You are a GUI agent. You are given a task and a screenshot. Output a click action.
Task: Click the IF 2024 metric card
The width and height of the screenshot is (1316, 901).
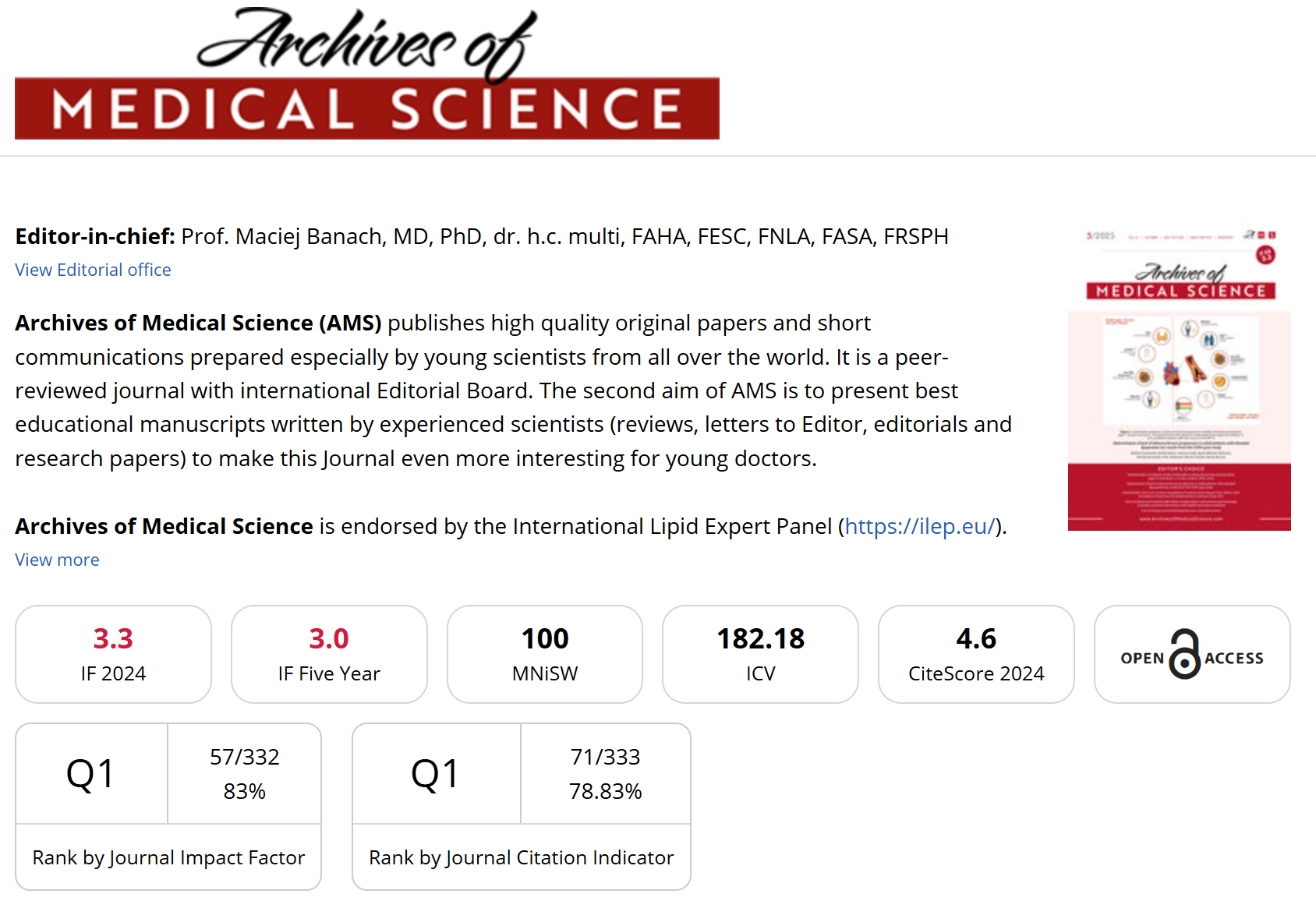[x=113, y=654]
